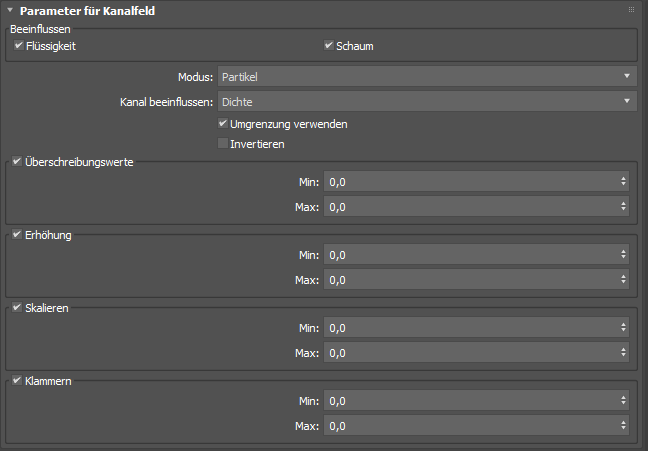Screen dimensions: 648x451
Task: Open the Kanal beeinflussen dropdown
Action: (x=427, y=101)
